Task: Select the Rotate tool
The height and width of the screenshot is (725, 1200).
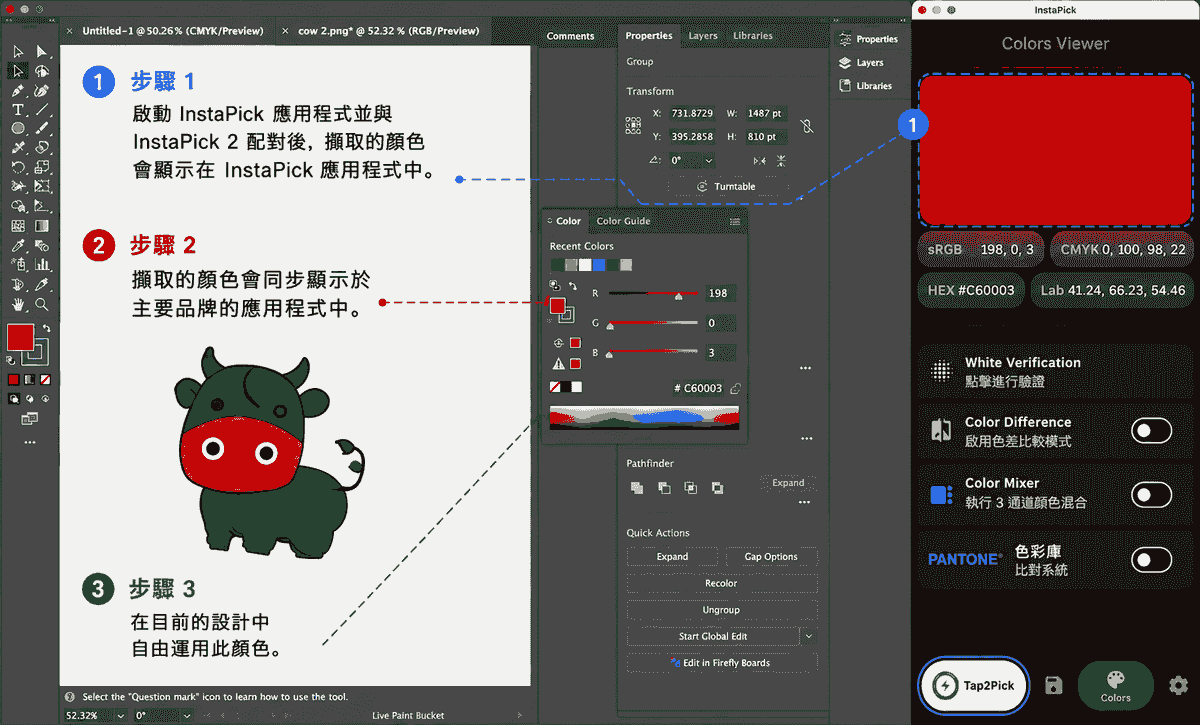Action: (18, 167)
